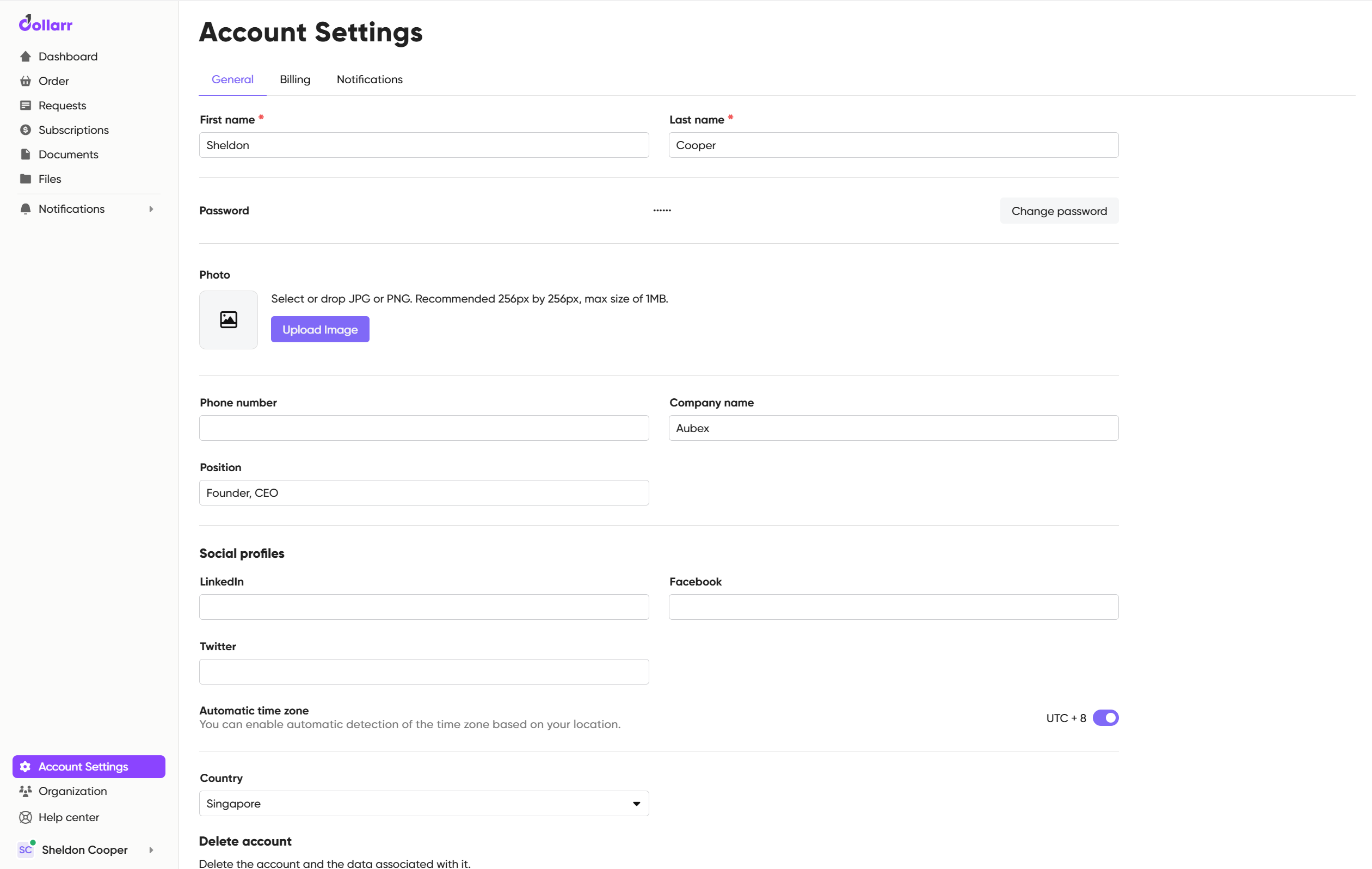The image size is (1372, 869).
Task: Open Order via basket icon
Action: point(25,81)
